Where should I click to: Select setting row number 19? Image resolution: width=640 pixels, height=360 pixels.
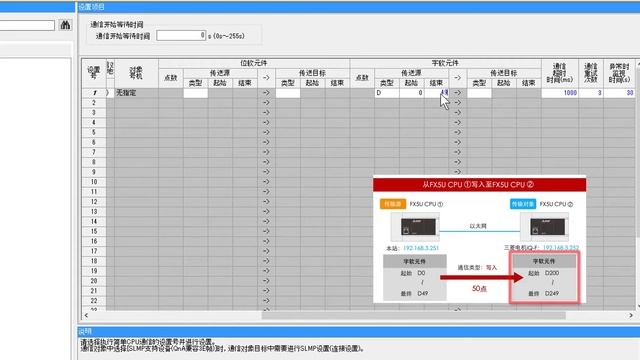(x=94, y=271)
